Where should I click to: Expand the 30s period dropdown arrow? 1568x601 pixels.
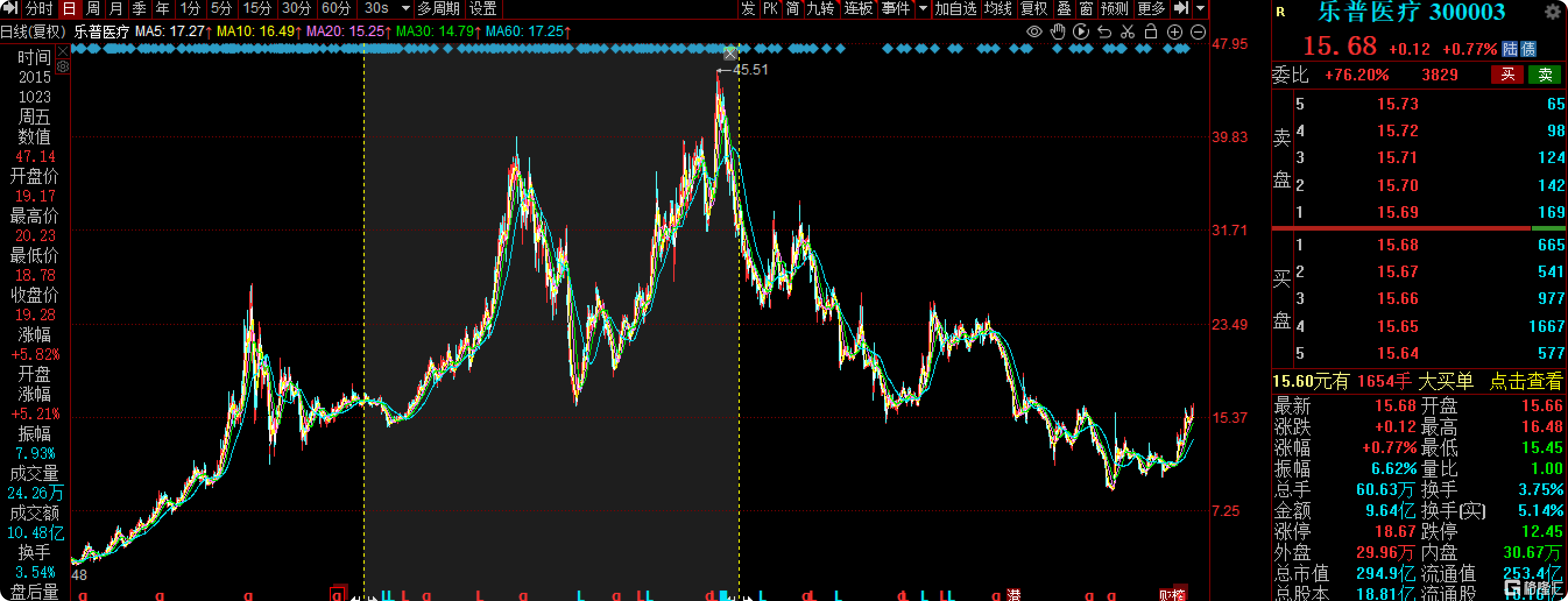coord(406,9)
